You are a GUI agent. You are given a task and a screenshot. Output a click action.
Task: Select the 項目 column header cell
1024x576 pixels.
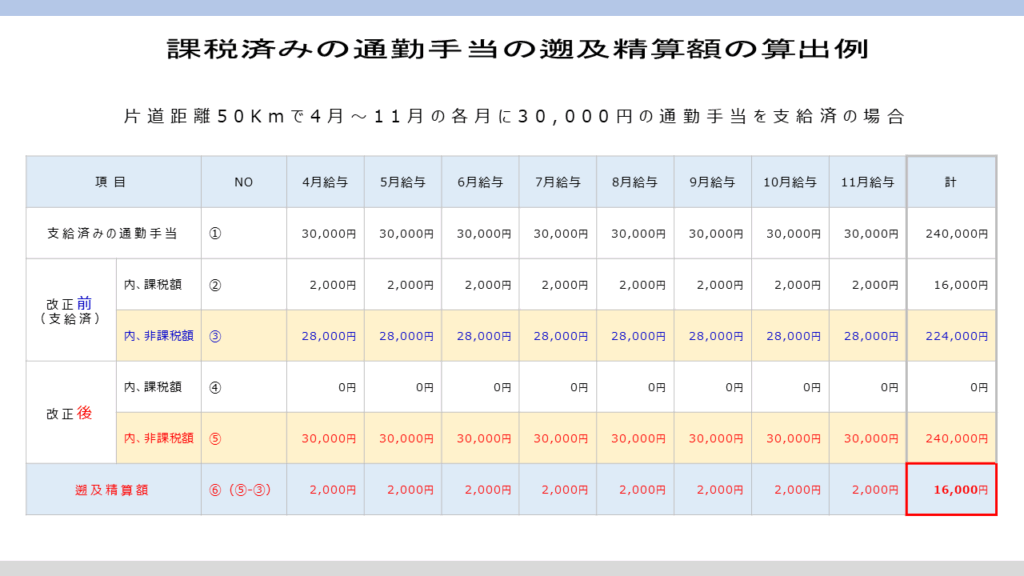coord(113,182)
